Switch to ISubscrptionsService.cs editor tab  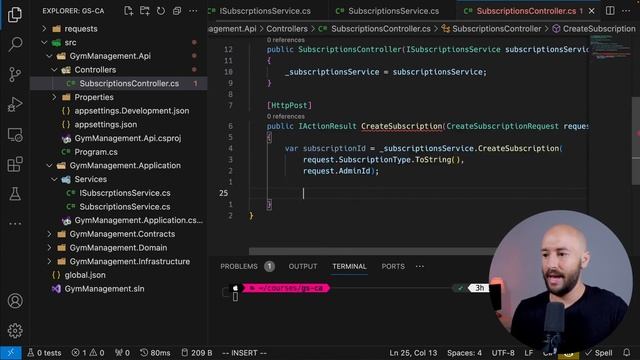pos(265,11)
